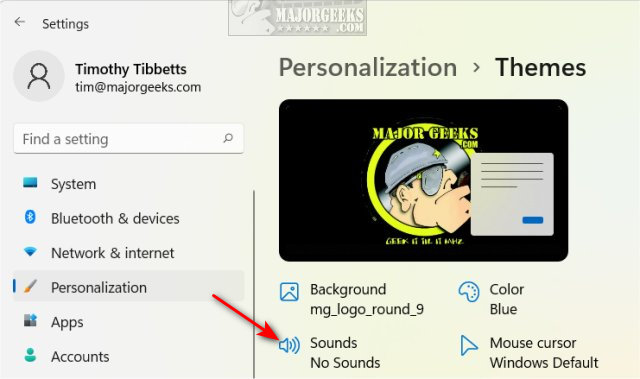Click the user profile avatar
Viewport: 640px width, 379px height.
(x=39, y=76)
